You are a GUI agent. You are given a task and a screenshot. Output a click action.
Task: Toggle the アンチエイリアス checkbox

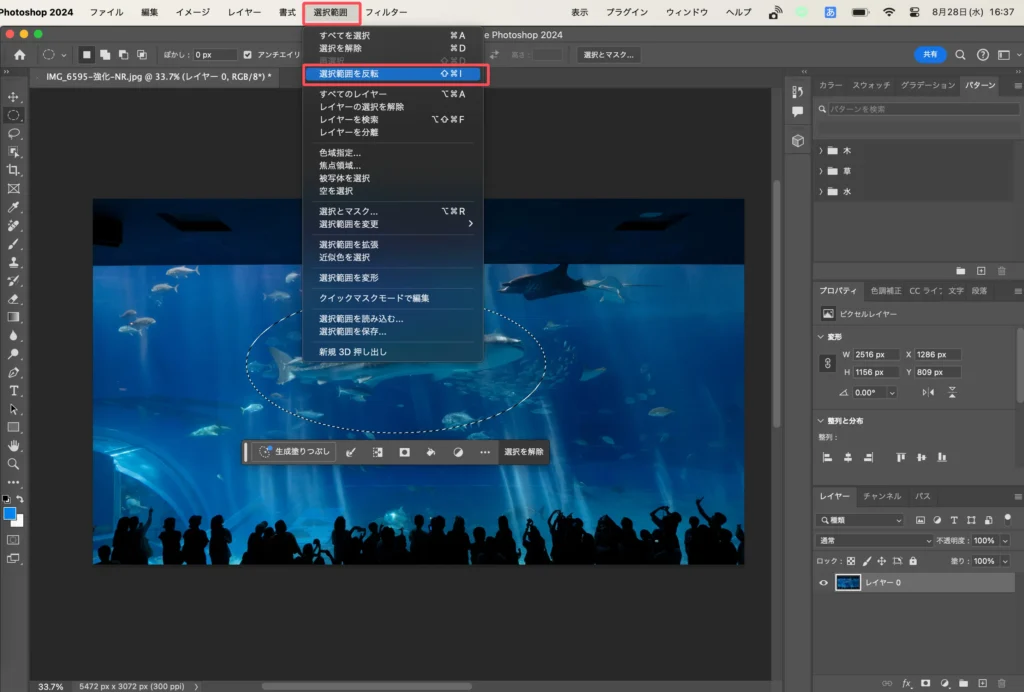click(x=249, y=54)
